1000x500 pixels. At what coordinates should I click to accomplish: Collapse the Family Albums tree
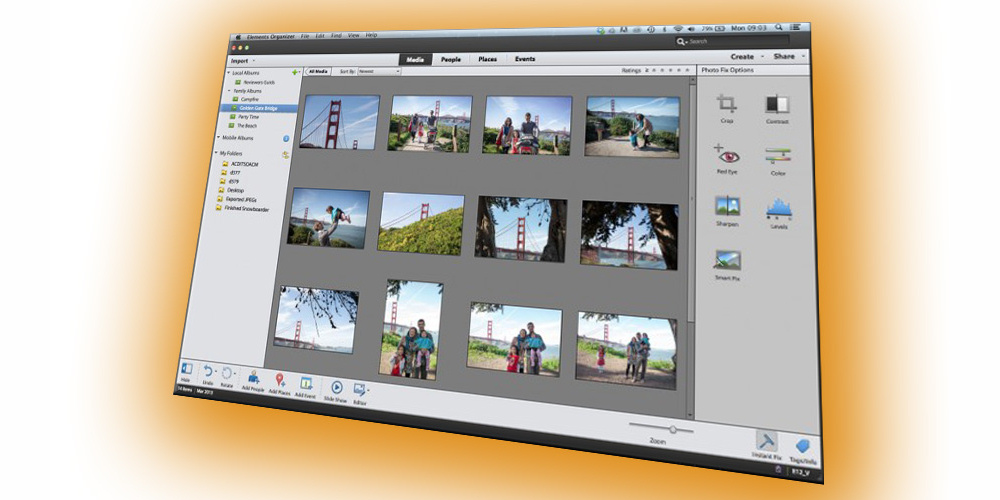point(228,91)
